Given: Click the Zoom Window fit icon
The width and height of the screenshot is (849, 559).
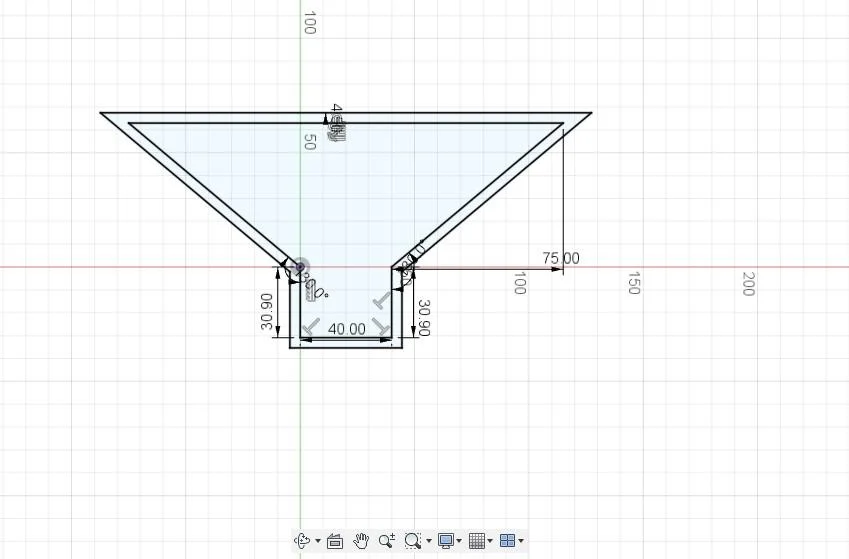Looking at the screenshot, I should coord(413,541).
